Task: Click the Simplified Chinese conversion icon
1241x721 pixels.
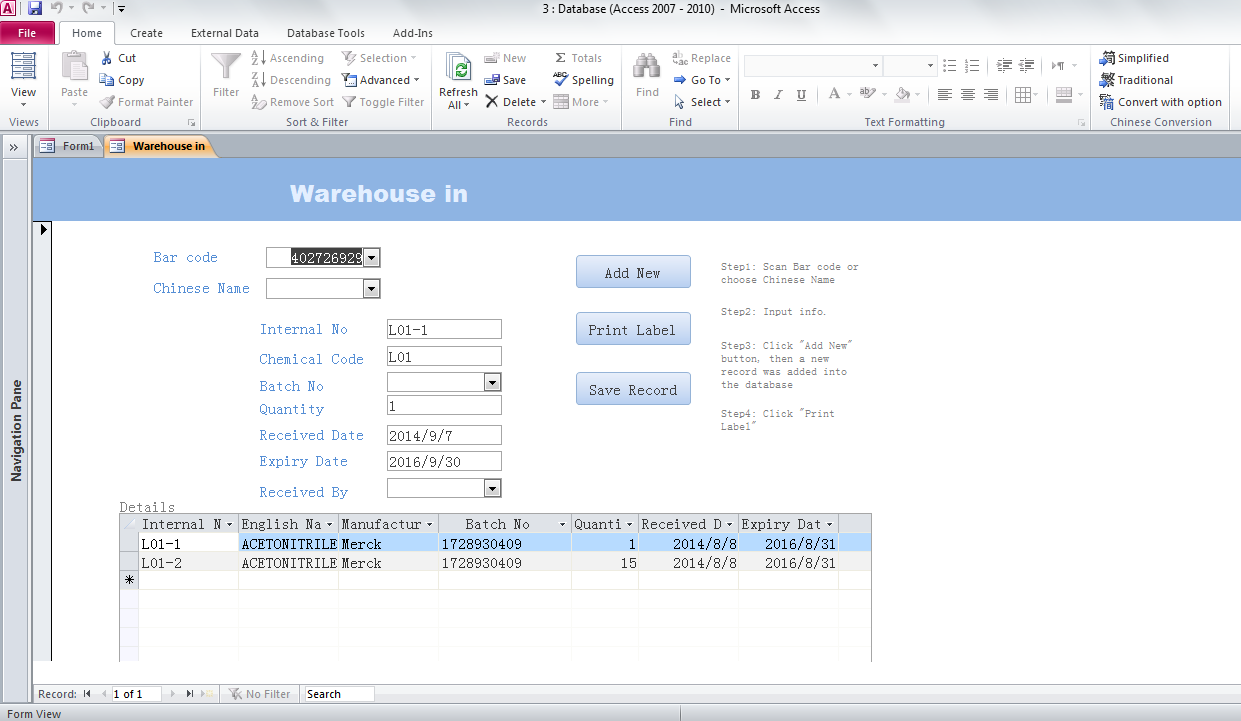Action: point(1108,58)
